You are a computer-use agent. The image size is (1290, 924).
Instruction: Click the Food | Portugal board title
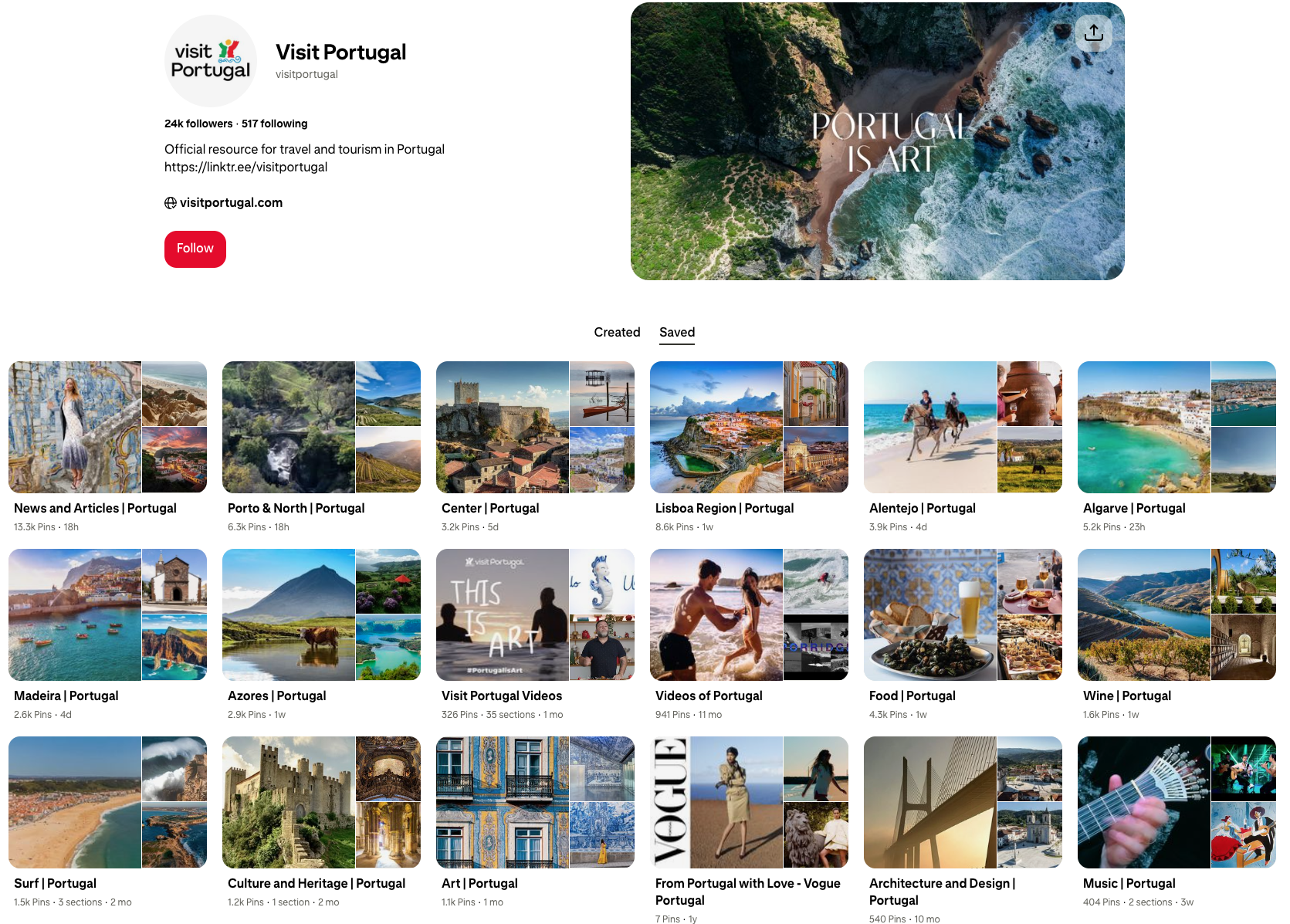coord(912,696)
